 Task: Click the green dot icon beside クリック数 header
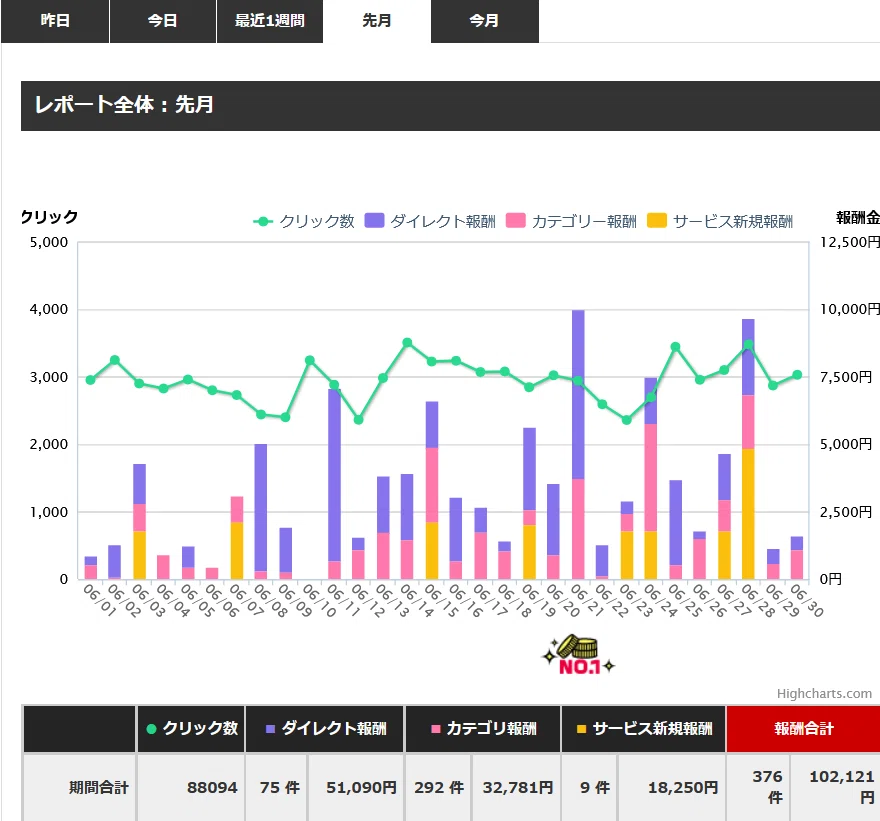pyautogui.click(x=151, y=729)
